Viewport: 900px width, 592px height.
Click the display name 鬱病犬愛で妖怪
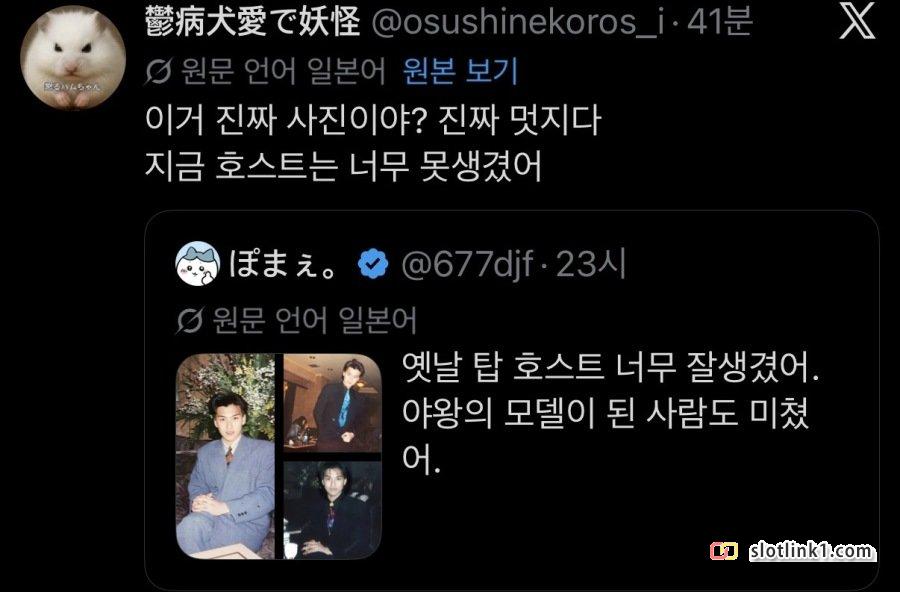(x=253, y=23)
